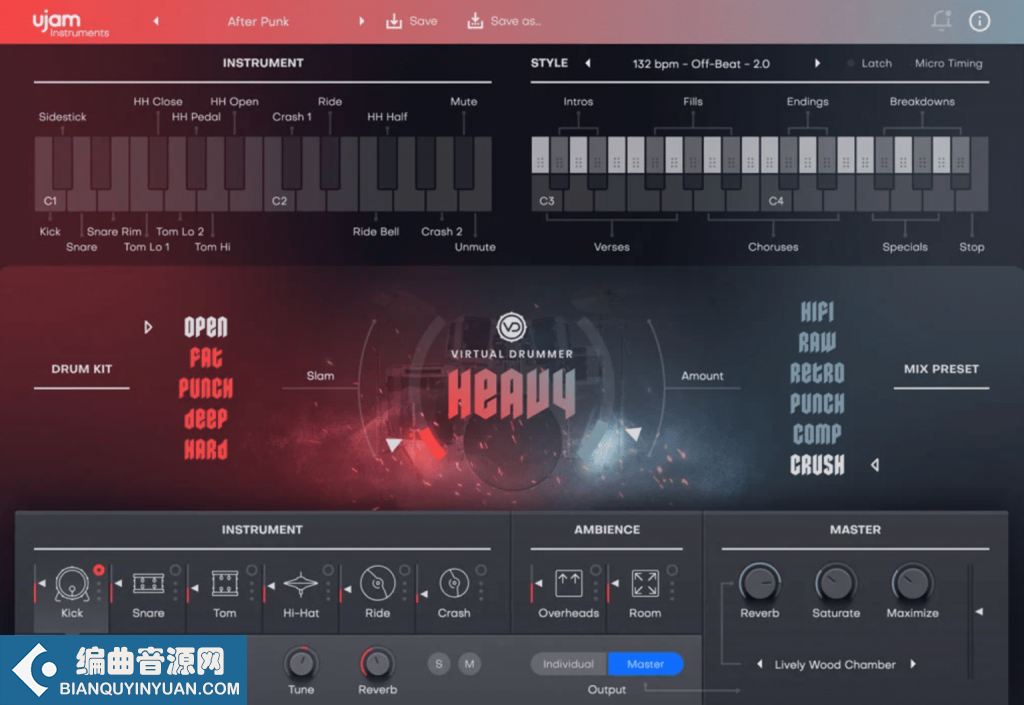Toggle the Tom output indicator dot
The height and width of the screenshot is (705, 1024).
tap(251, 570)
